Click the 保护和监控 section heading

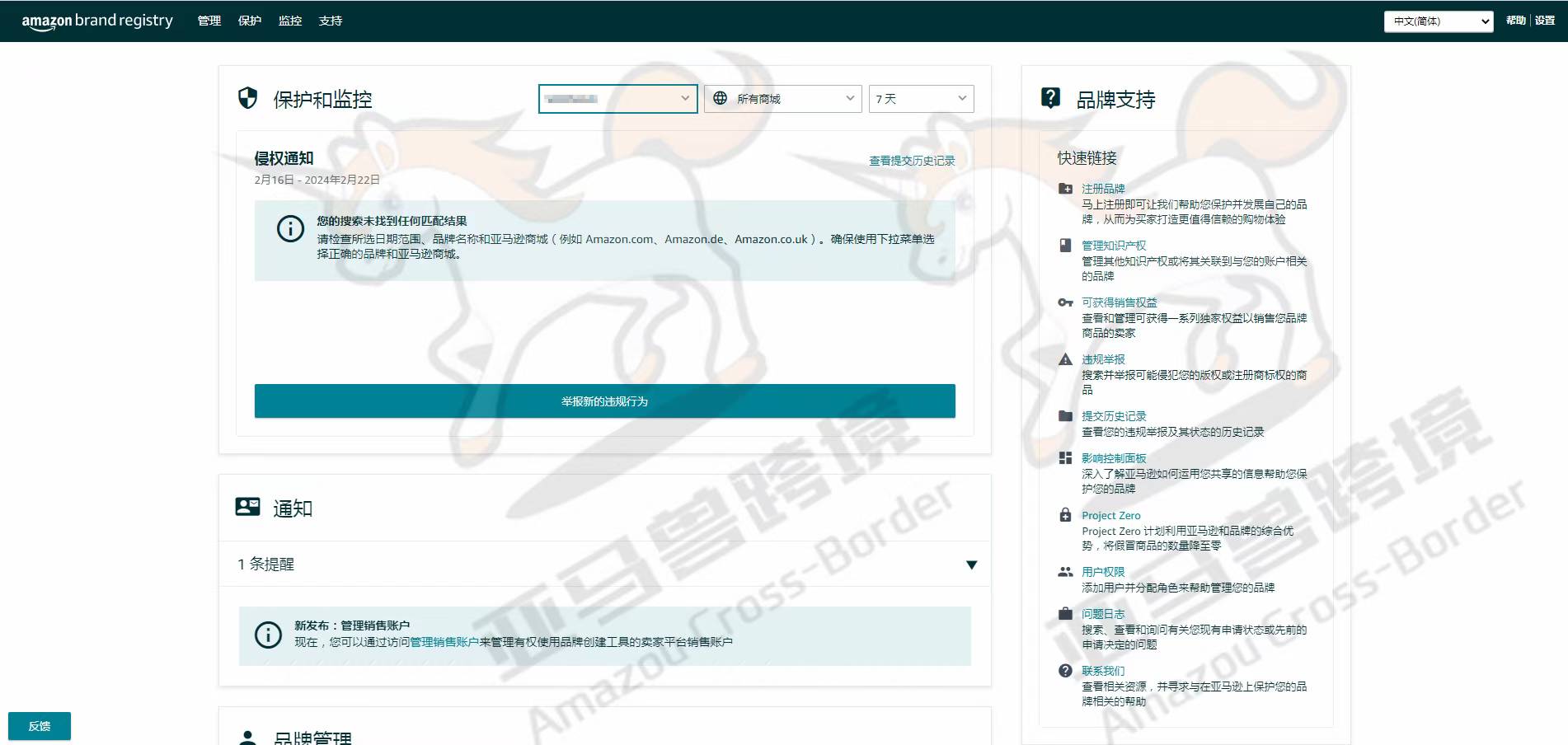(x=322, y=100)
